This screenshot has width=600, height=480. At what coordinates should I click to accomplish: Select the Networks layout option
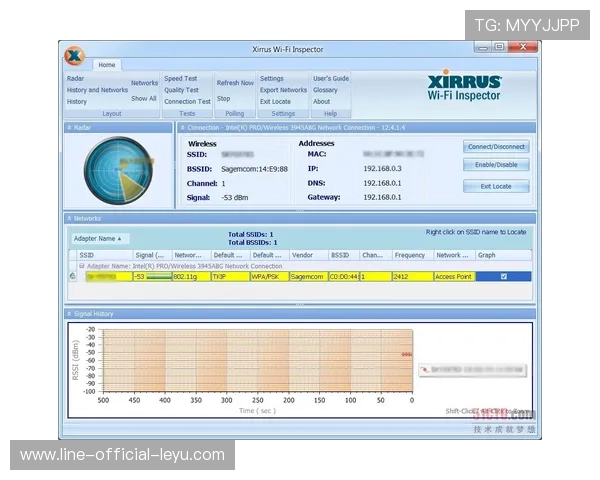point(144,83)
